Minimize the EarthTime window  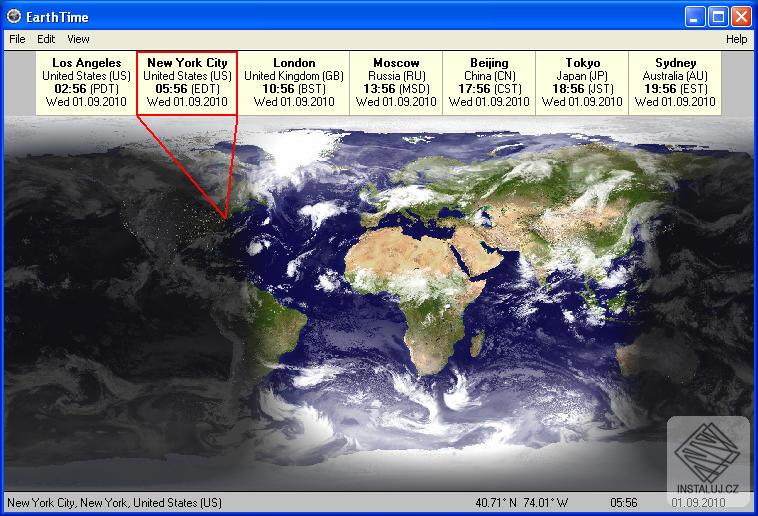tap(695, 17)
